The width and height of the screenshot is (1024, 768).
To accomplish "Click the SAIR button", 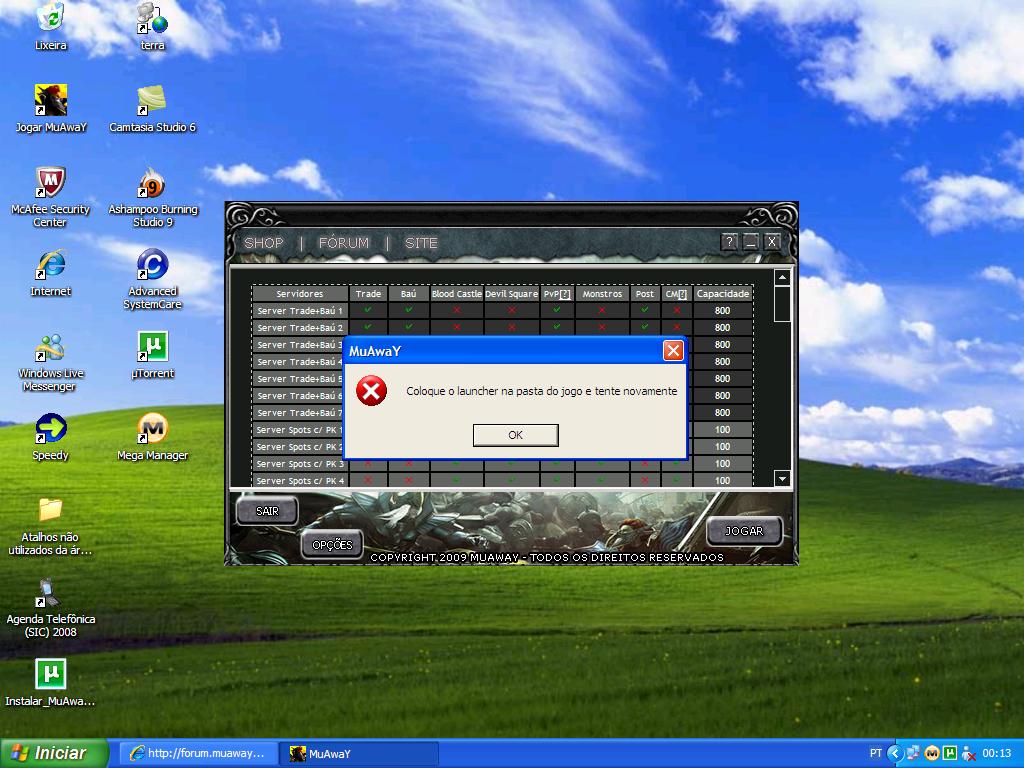I will click(267, 511).
